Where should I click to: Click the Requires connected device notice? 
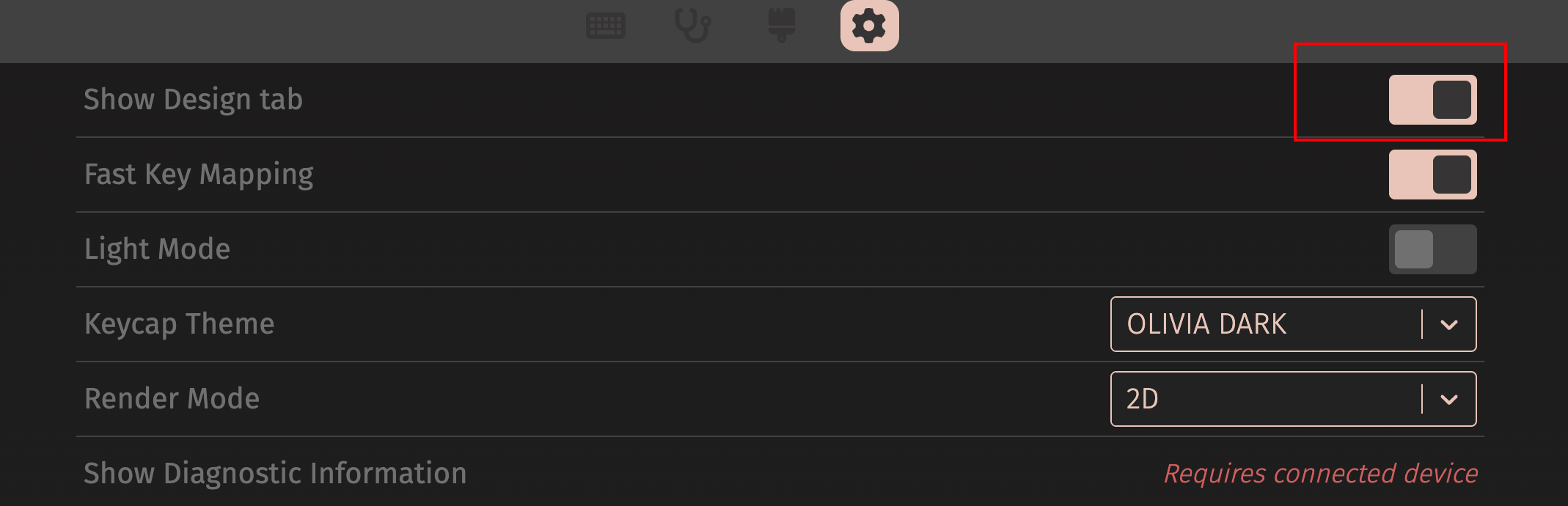(x=1321, y=474)
